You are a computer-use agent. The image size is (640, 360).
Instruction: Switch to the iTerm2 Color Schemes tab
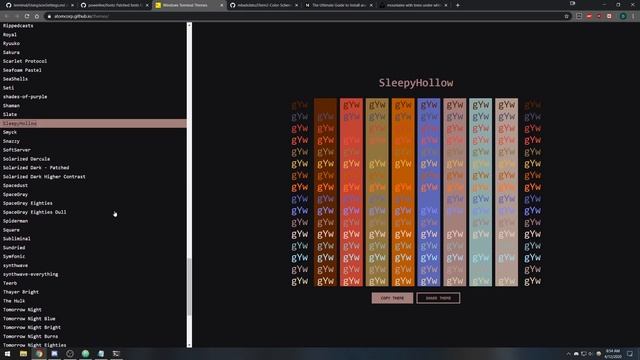264,5
